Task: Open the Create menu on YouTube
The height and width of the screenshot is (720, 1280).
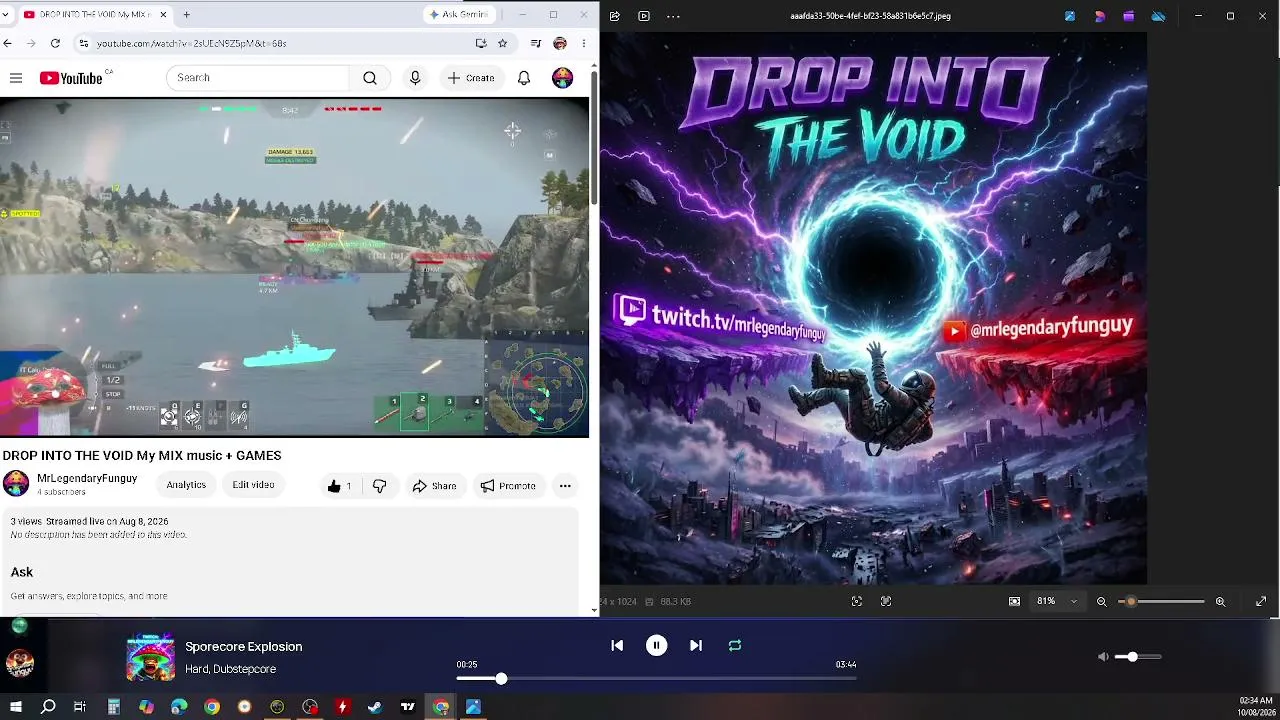Action: 471,78
